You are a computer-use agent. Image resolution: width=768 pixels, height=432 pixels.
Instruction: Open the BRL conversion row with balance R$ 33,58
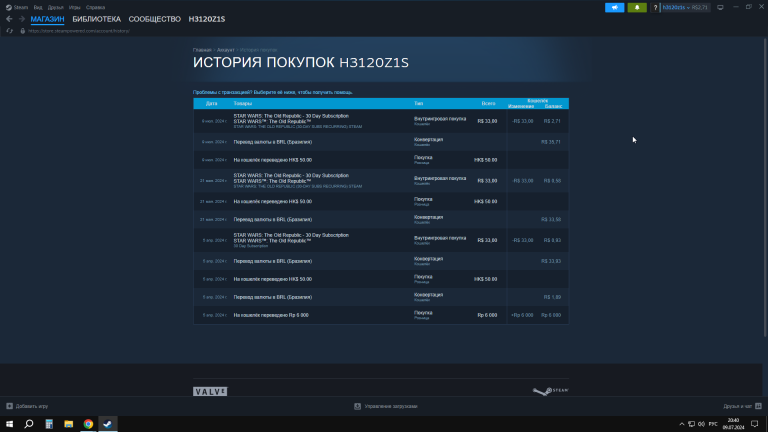pyautogui.click(x=381, y=219)
